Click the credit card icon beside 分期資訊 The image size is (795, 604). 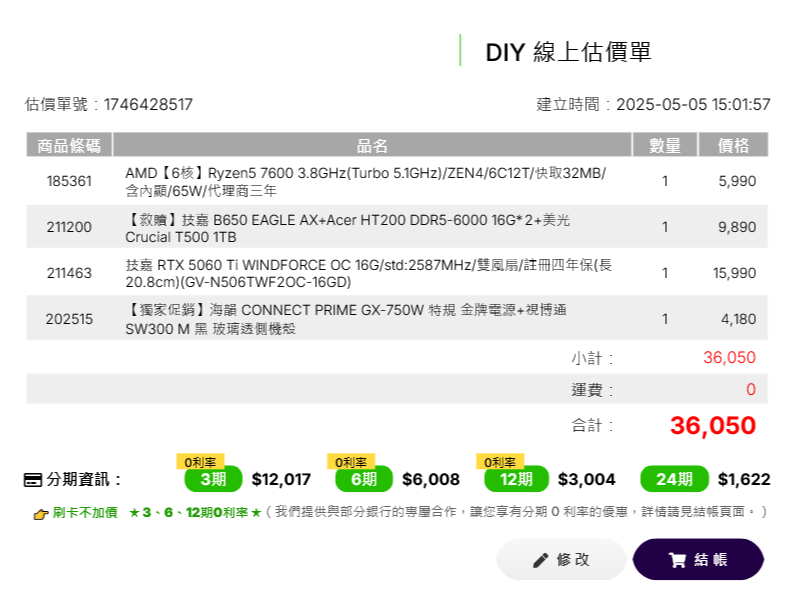click(x=33, y=480)
